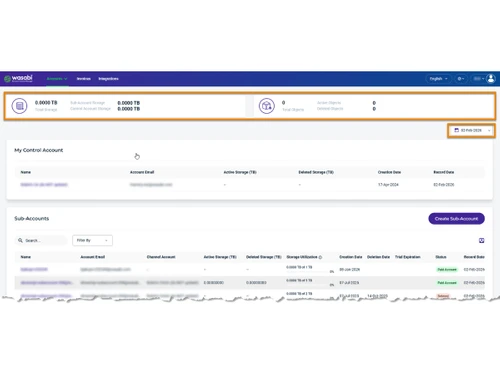
Task: Sort sub-accounts by Account Email column
Action: [93, 257]
